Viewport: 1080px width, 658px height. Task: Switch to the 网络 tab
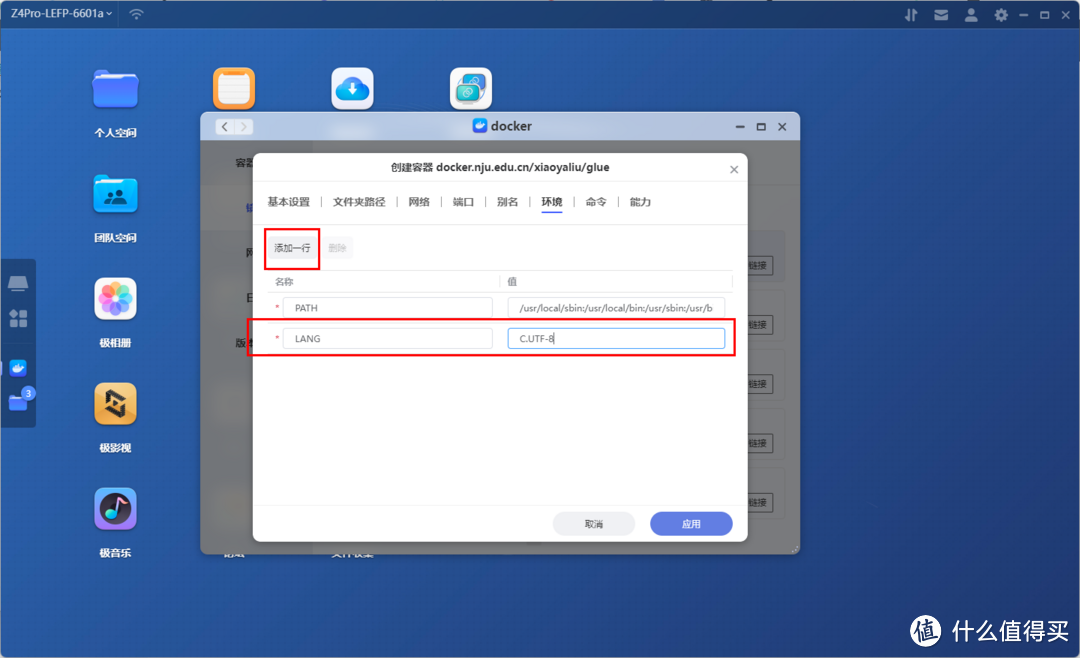tap(419, 202)
